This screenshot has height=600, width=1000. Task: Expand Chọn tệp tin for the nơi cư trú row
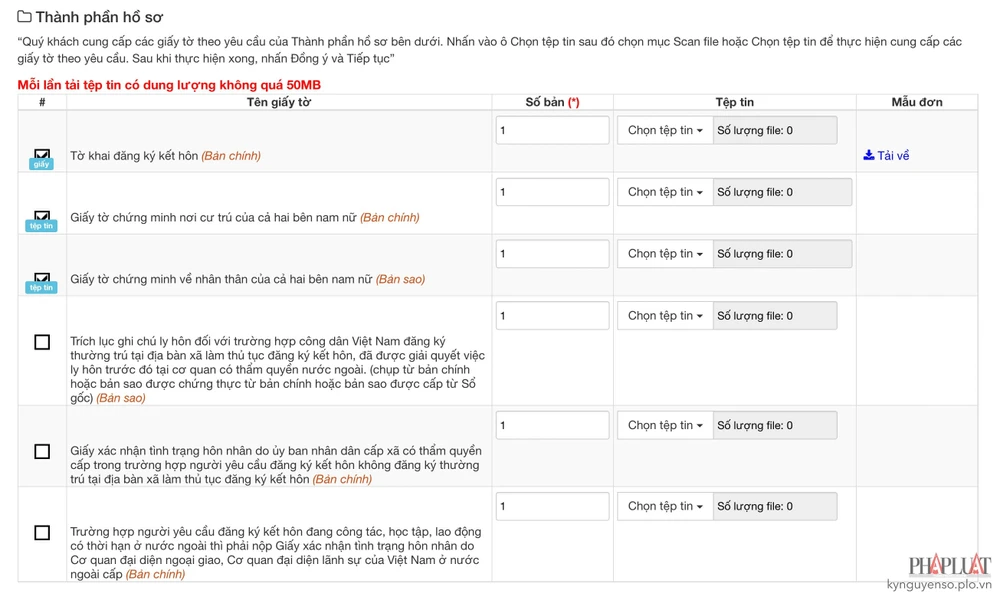(x=665, y=192)
